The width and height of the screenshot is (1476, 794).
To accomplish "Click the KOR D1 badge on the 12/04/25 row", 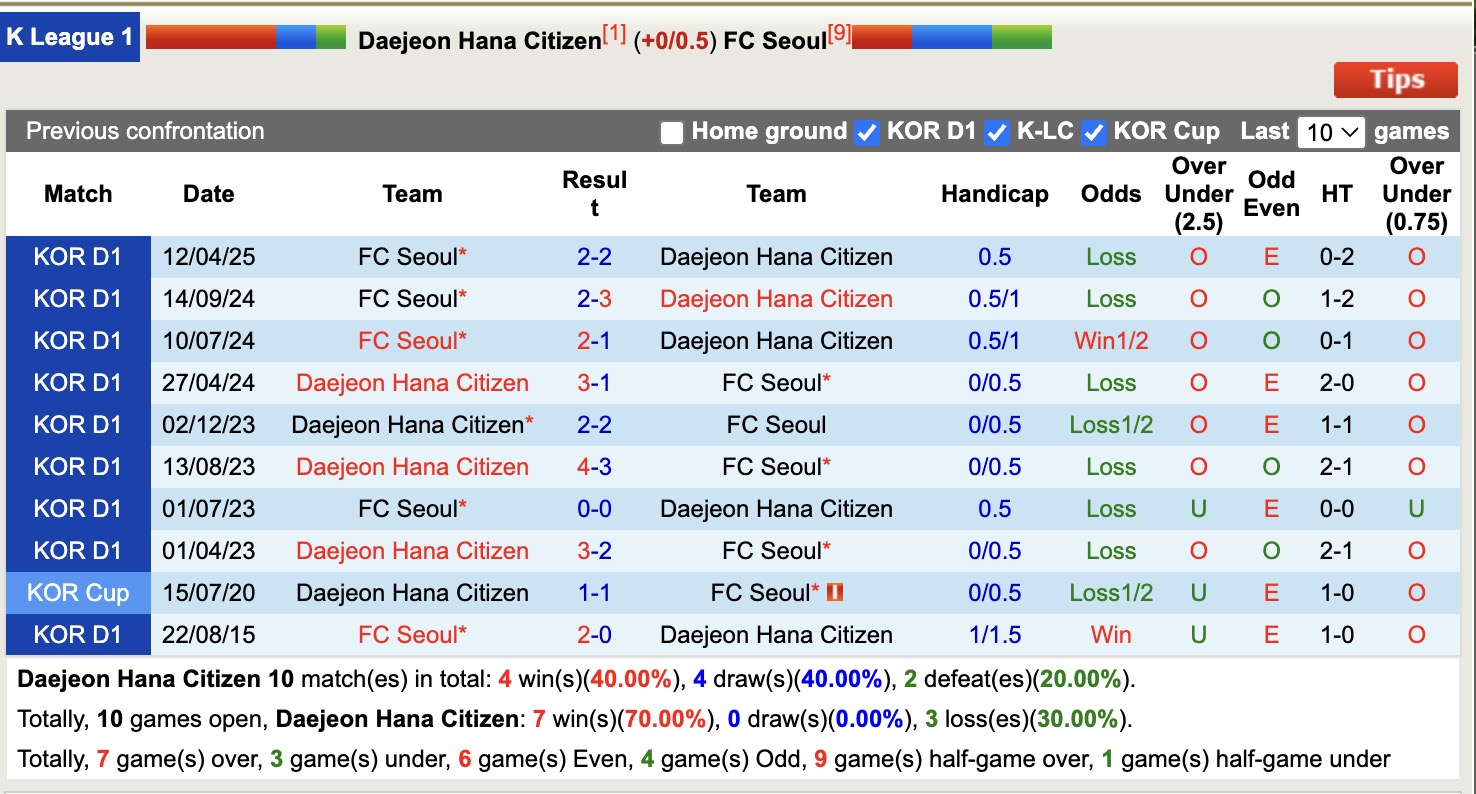I will [78, 256].
